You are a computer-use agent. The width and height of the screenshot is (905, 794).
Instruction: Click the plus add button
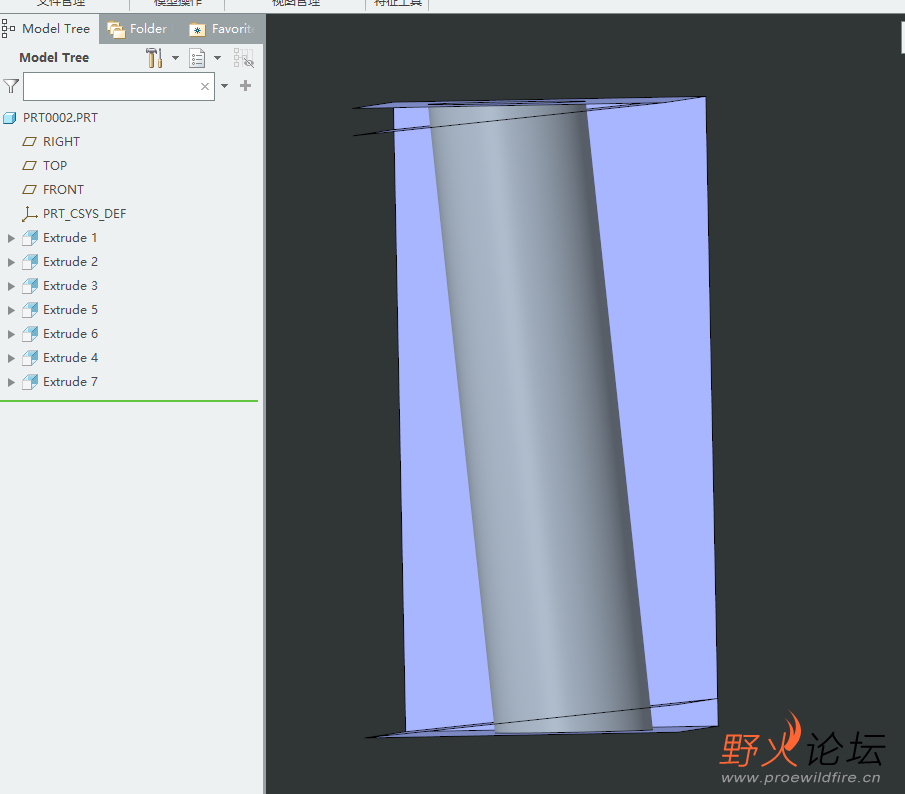point(245,86)
